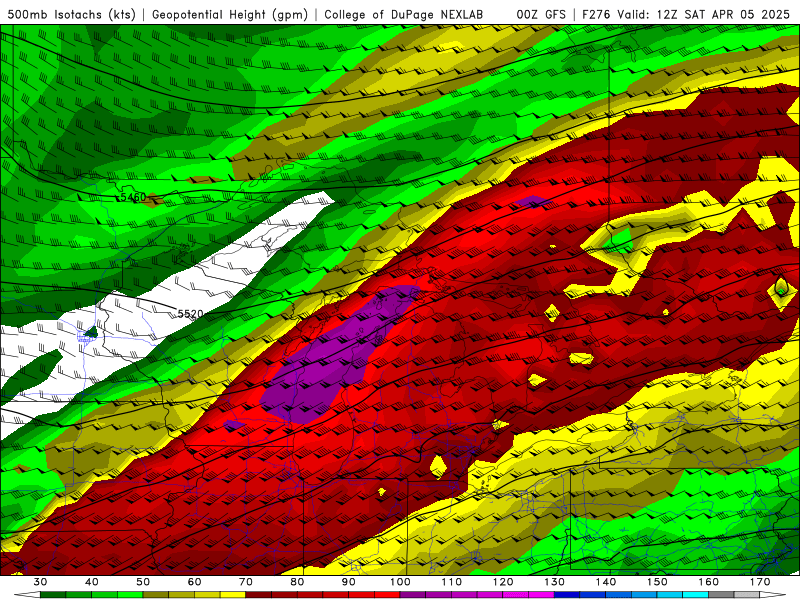The height and width of the screenshot is (600, 800).
Task: Click the 60 knot label on the legend
Action: (194, 582)
